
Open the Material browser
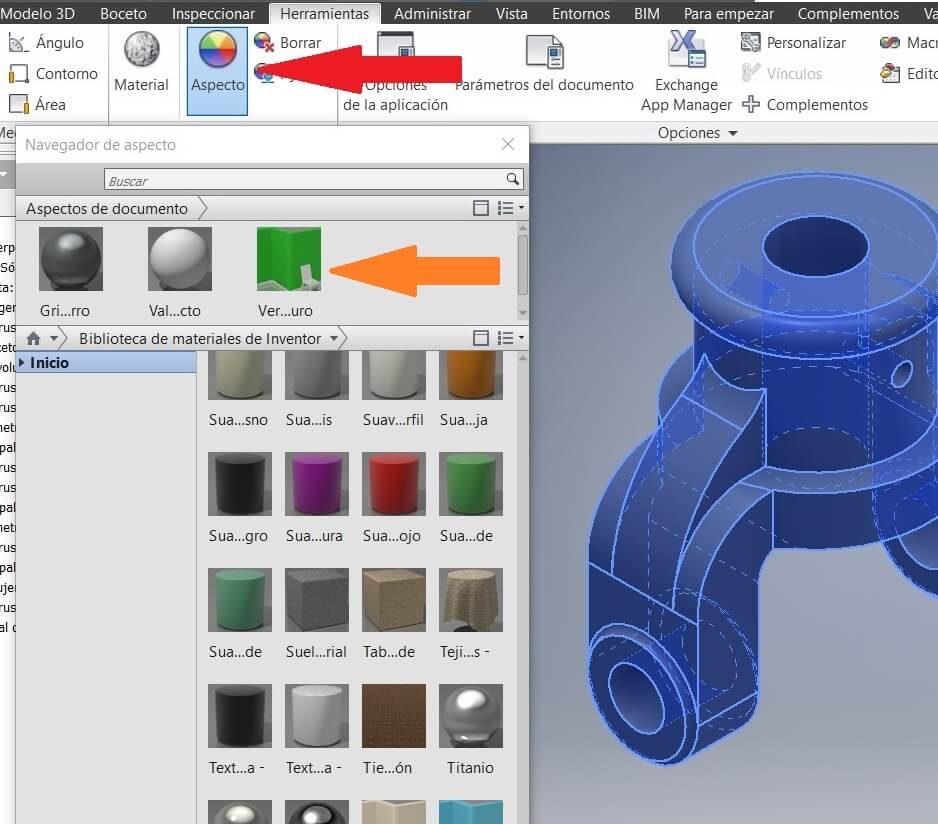pos(141,62)
